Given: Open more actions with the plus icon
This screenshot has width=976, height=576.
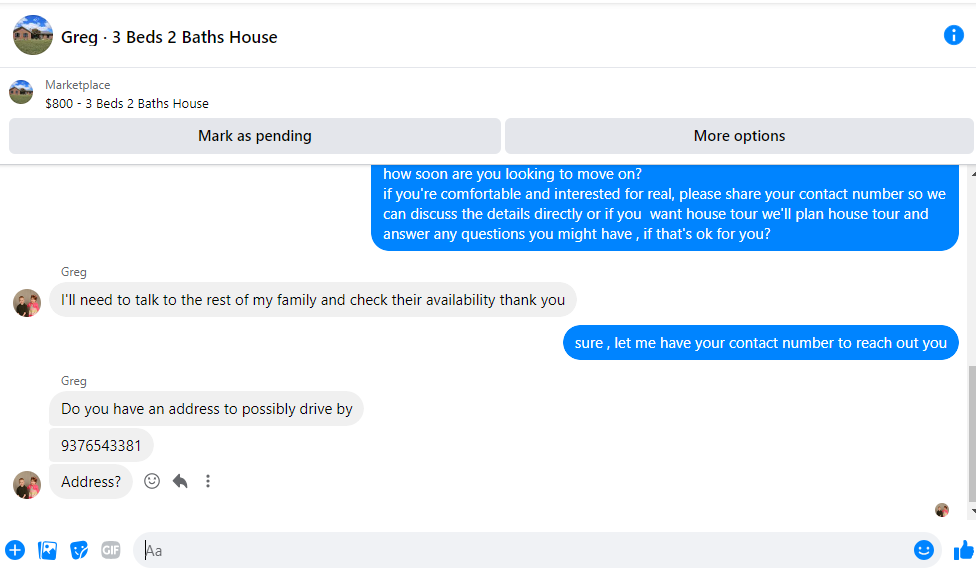Looking at the screenshot, I should tap(15, 550).
